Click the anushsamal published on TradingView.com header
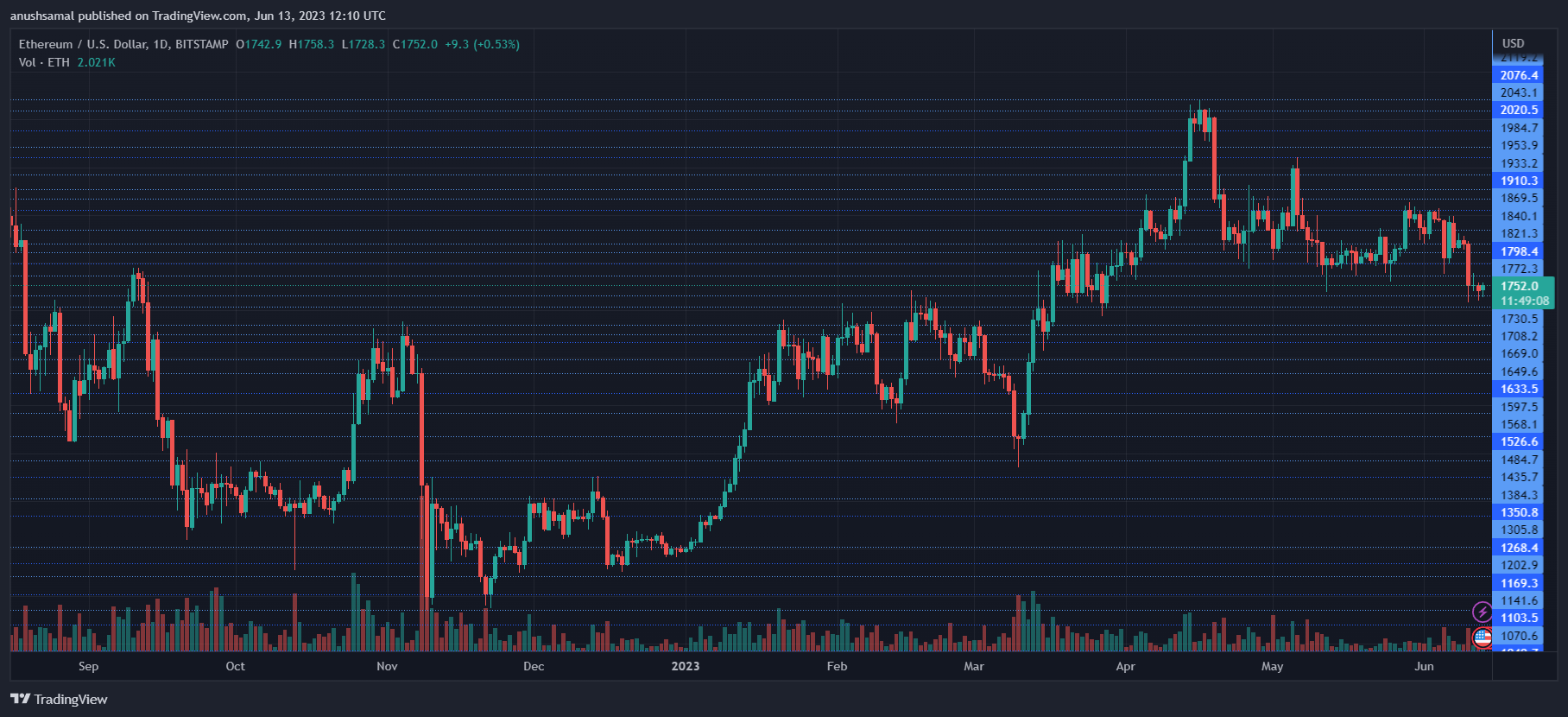Screen dimensions: 1568x717 (198, 16)
